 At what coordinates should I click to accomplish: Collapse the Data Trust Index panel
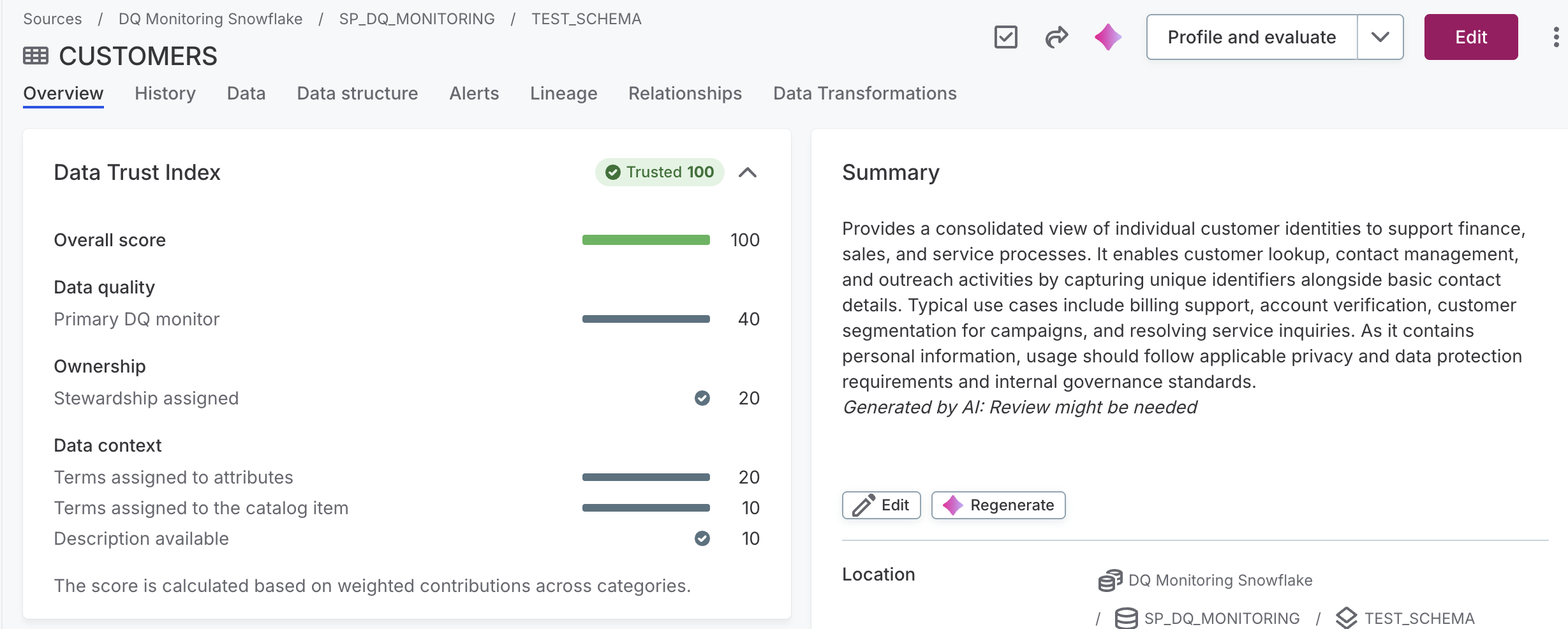point(748,172)
